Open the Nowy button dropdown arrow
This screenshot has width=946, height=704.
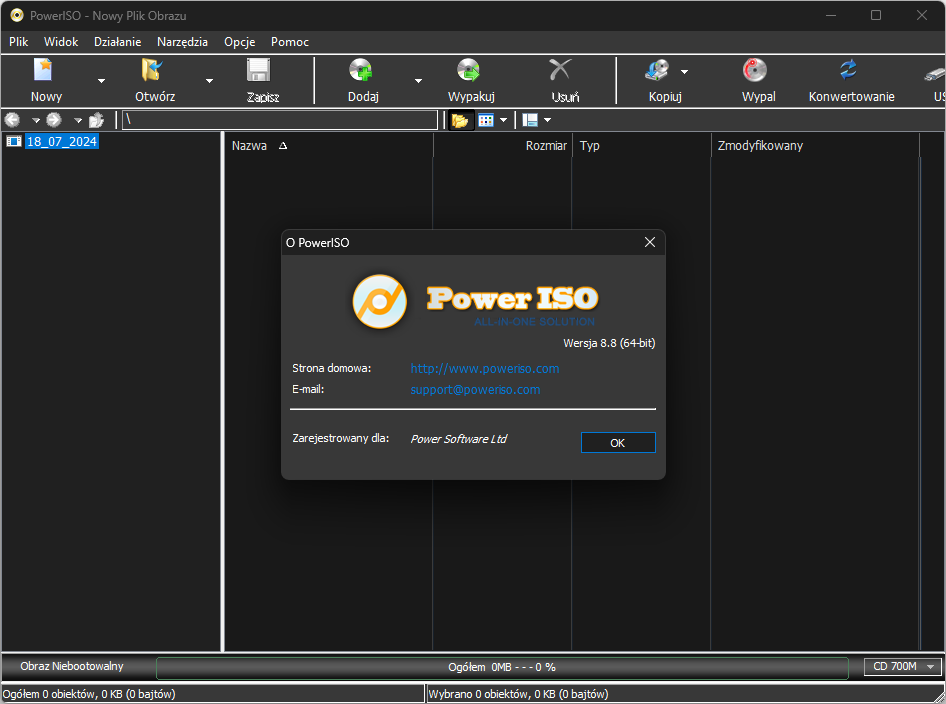(101, 81)
